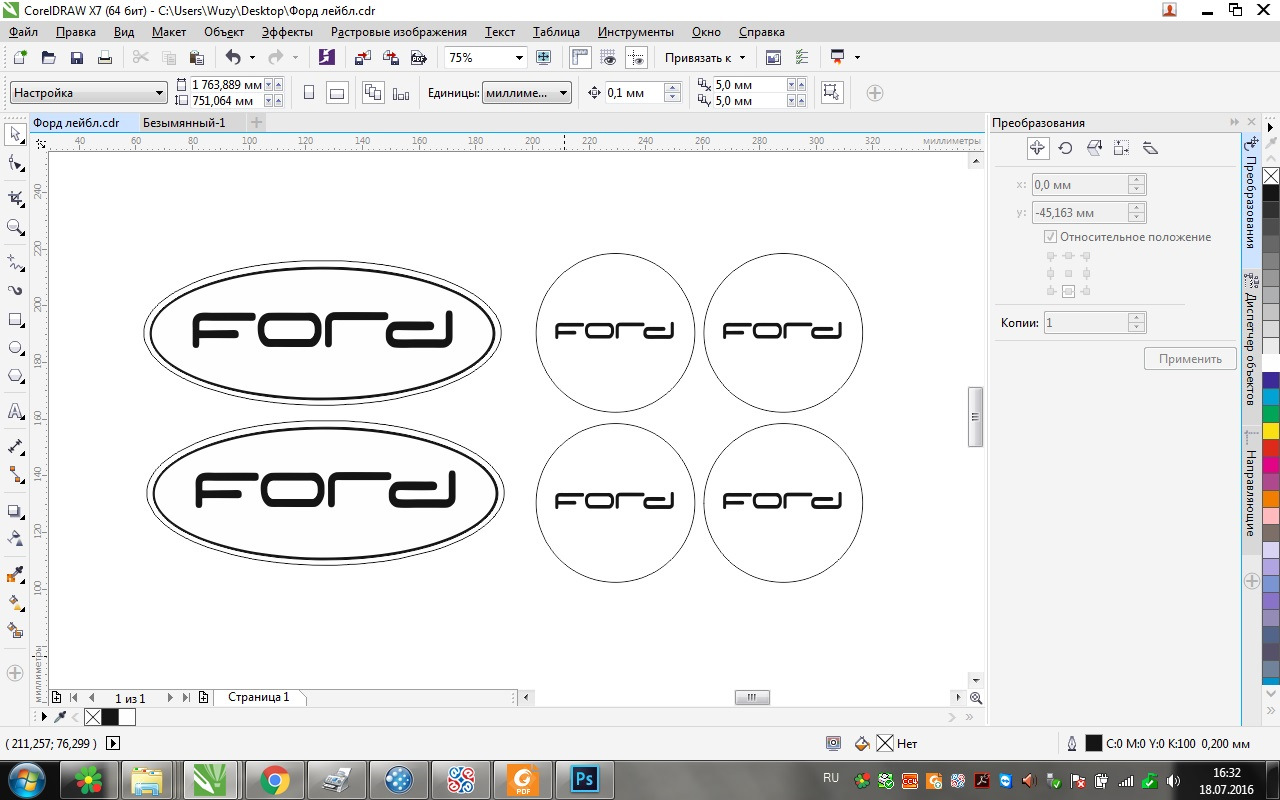
Task: Select the Artistic Media tool
Action: 15,291
